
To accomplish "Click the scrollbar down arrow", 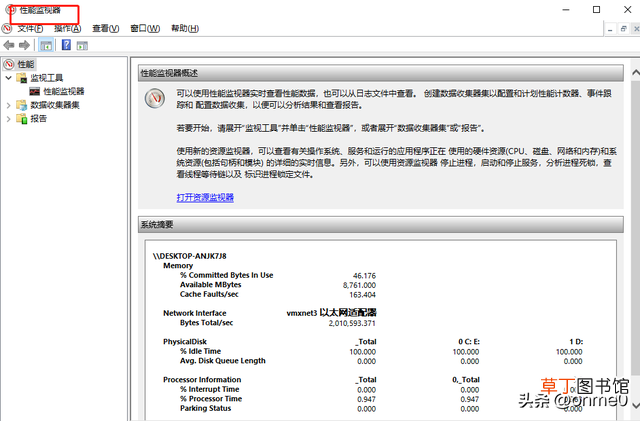I will (636, 405).
